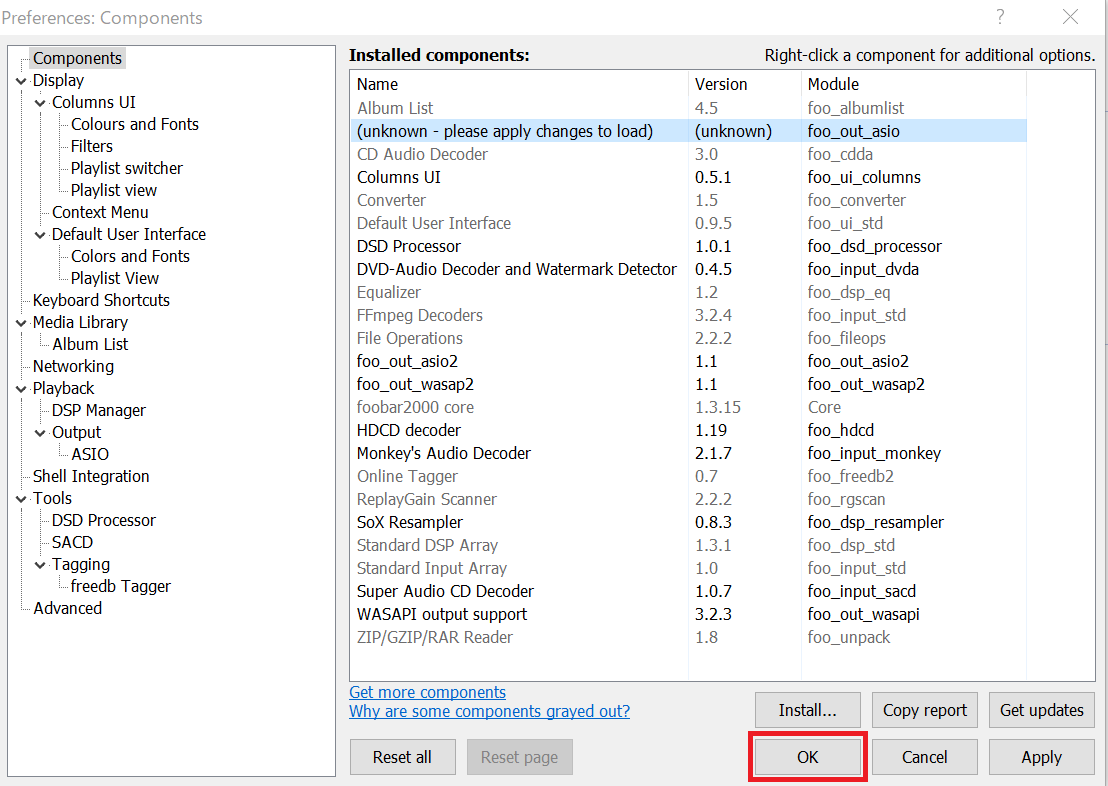Sort components by Name column header
The height and width of the screenshot is (786, 1108).
[x=519, y=84]
